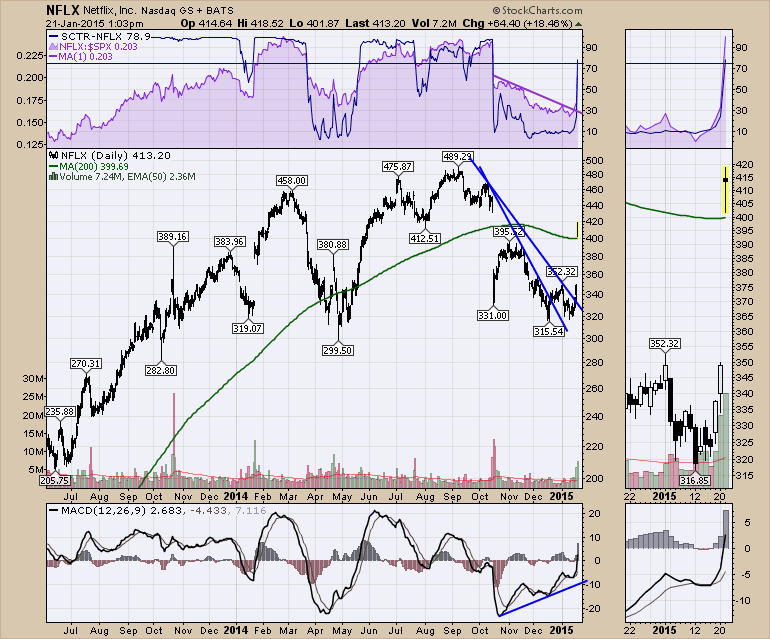Click the 299.50 low price label
The width and height of the screenshot is (770, 639).
[x=337, y=350]
